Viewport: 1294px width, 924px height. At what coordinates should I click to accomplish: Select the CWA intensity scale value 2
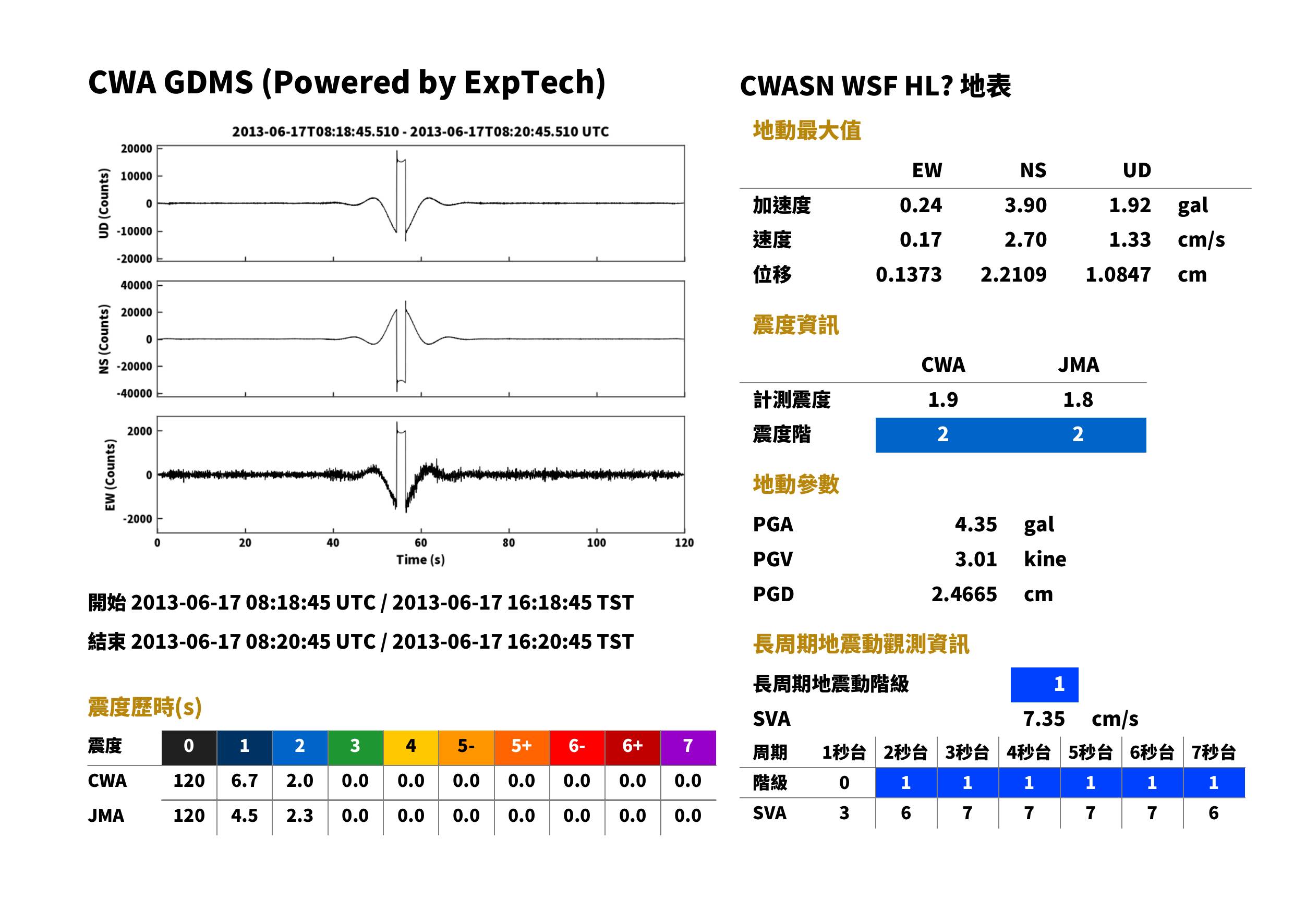943,435
